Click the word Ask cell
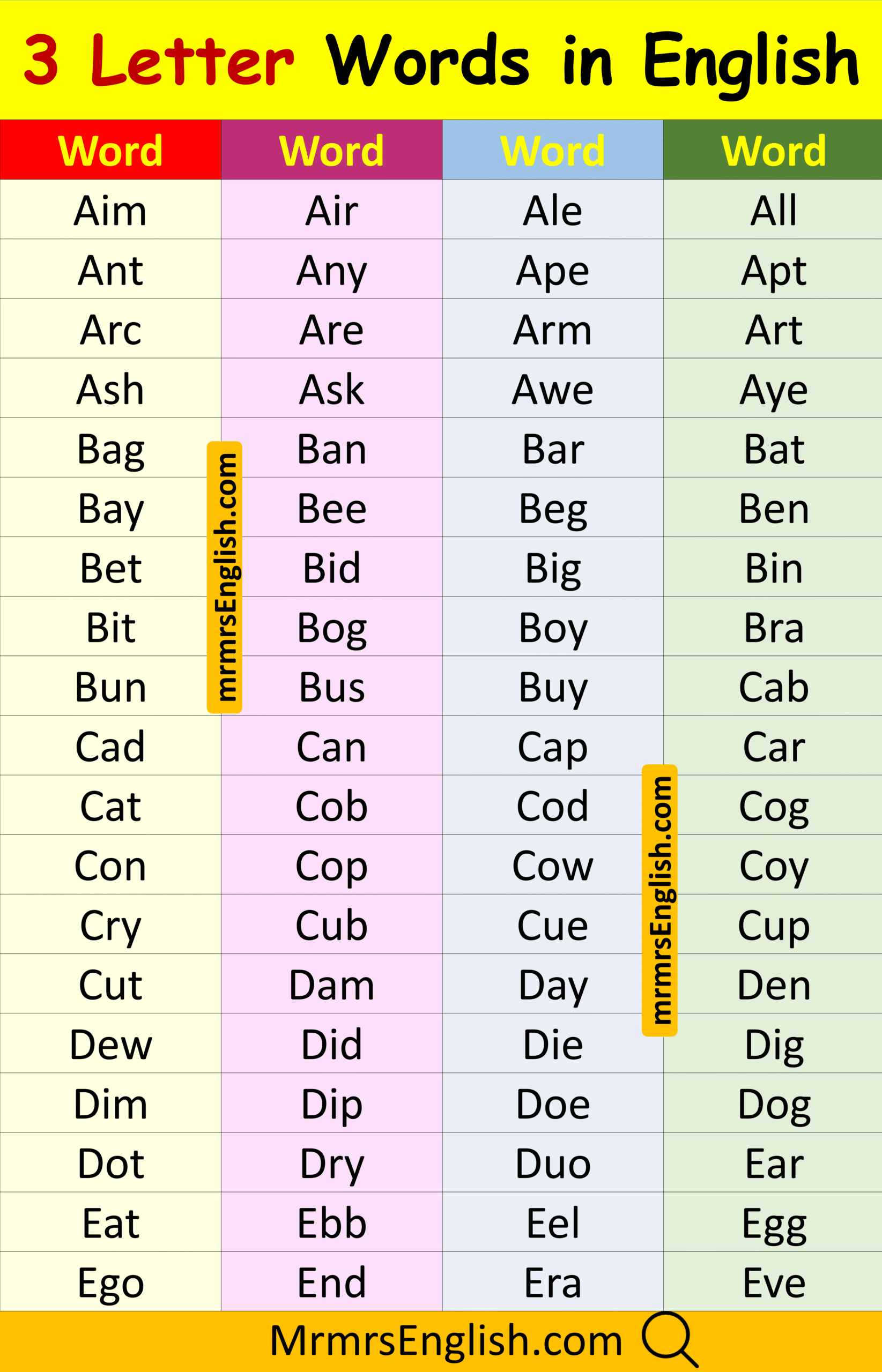Viewport: 882px width, 1372px height. [x=331, y=389]
